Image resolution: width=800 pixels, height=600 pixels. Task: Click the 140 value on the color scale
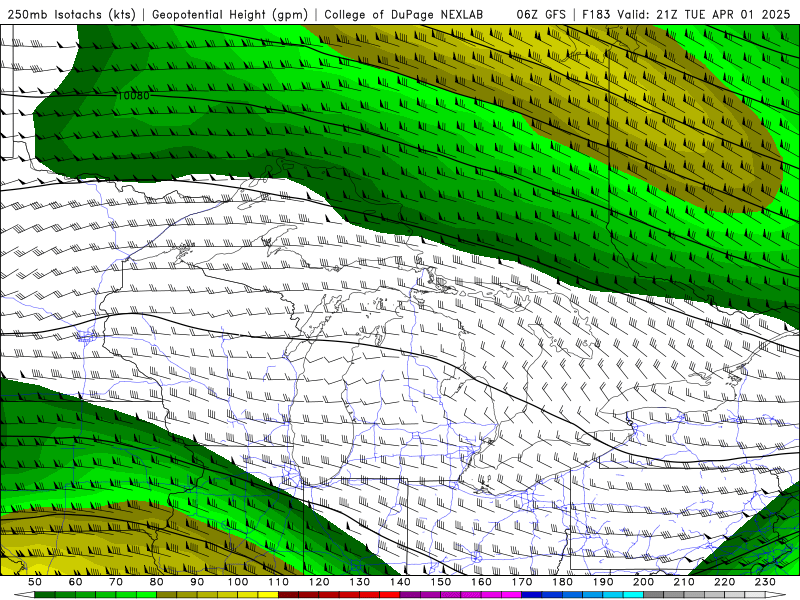pos(400,582)
